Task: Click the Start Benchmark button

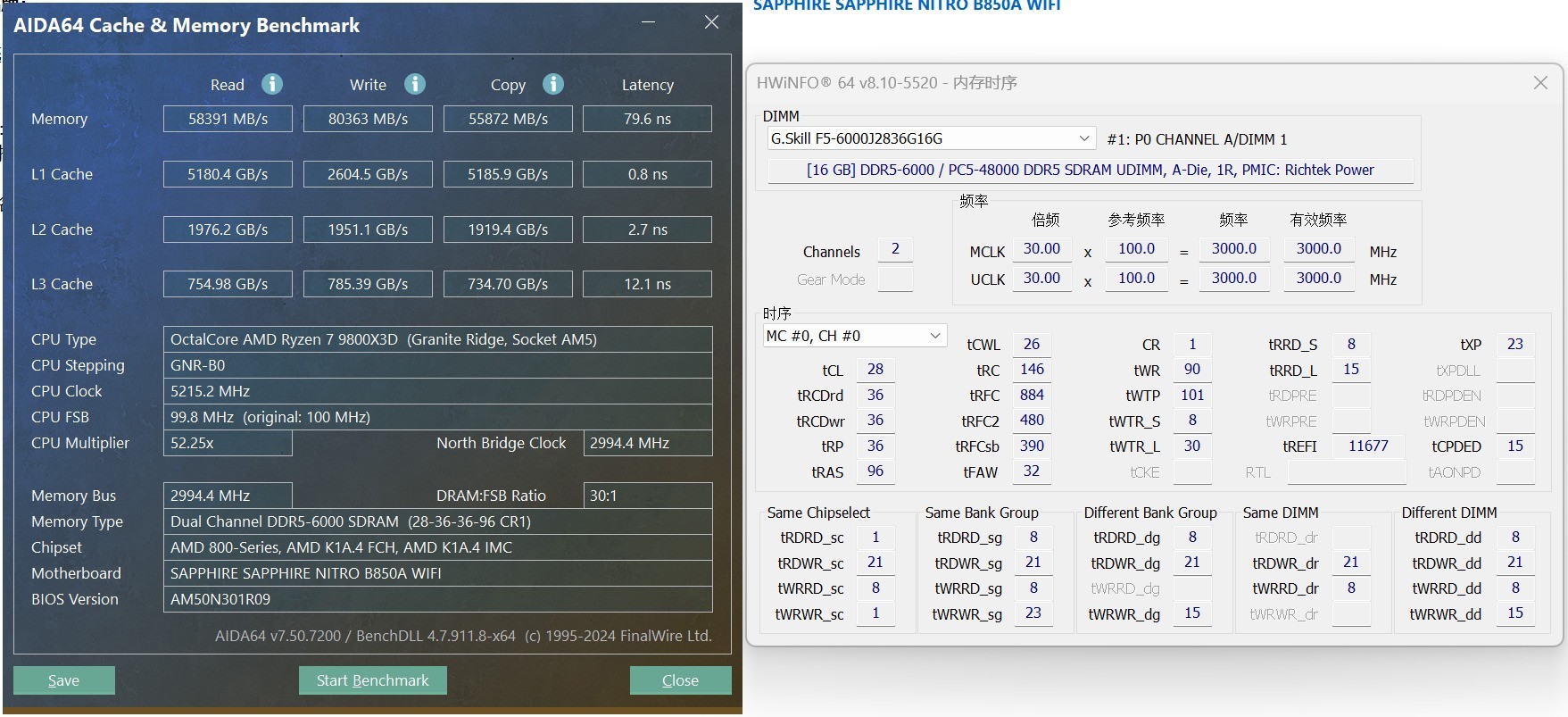Action: pyautogui.click(x=372, y=680)
